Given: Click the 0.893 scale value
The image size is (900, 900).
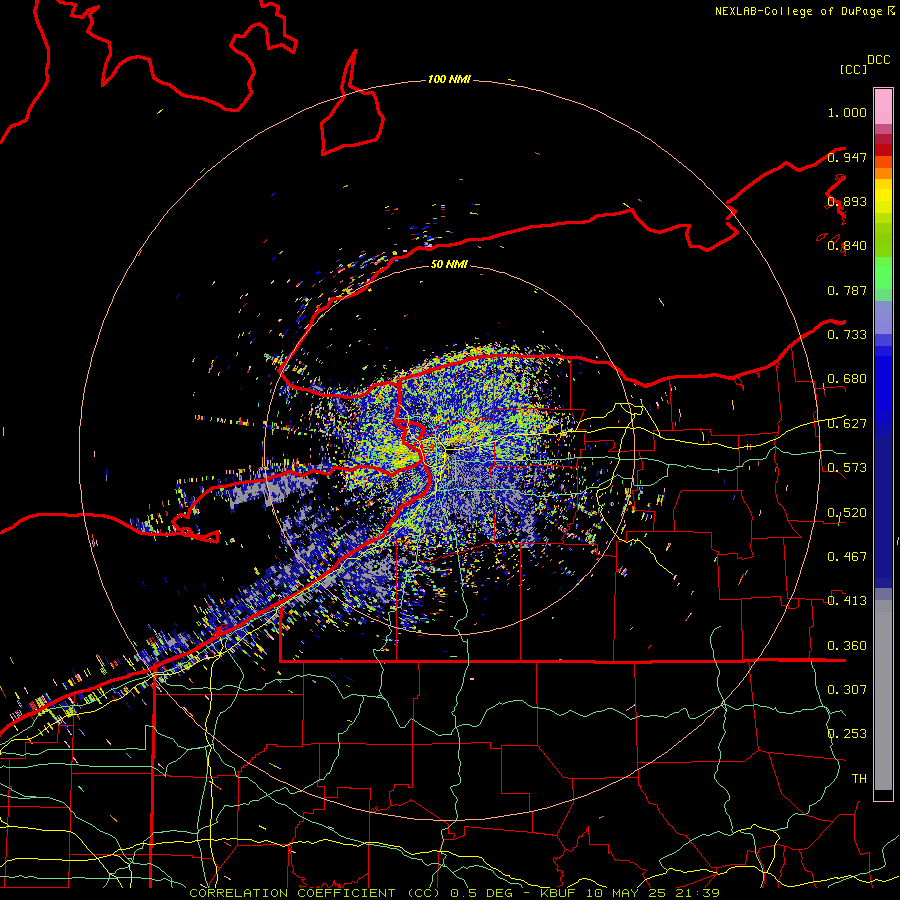Looking at the screenshot, I should point(847,201).
